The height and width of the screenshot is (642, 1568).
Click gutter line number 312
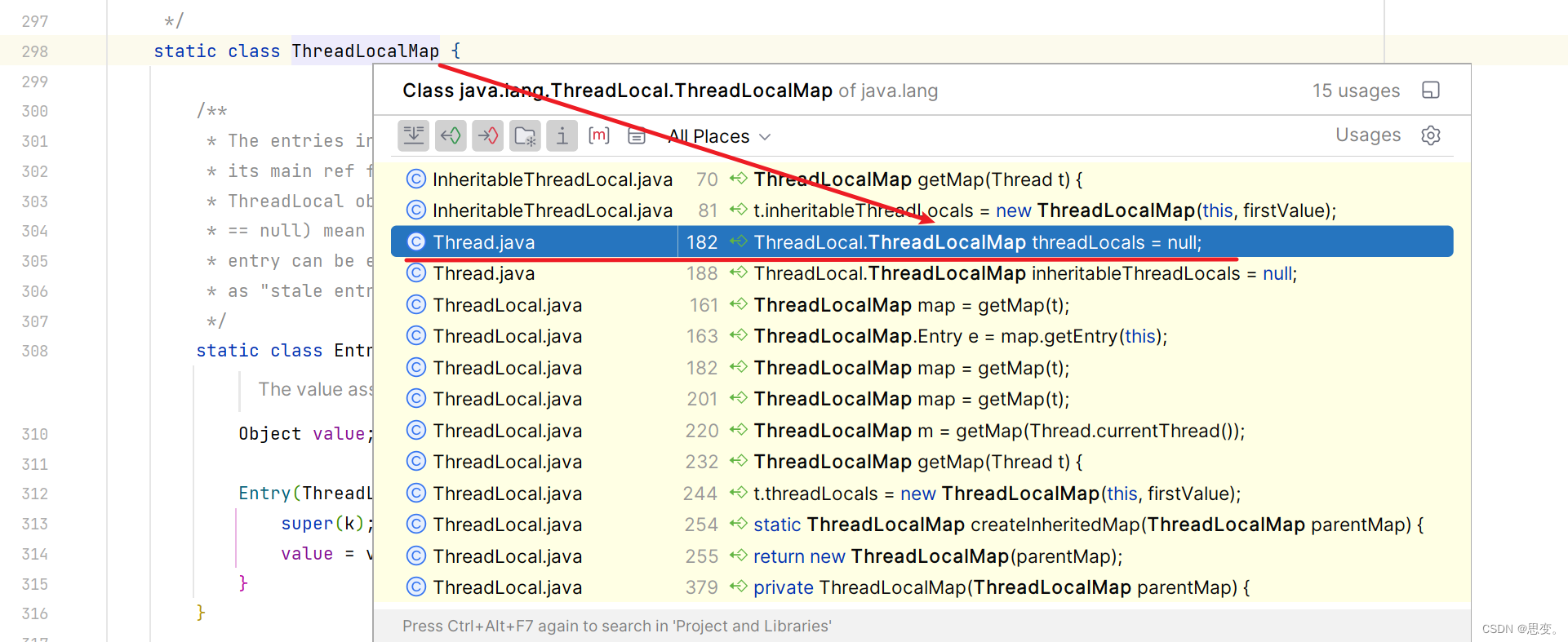[35, 494]
